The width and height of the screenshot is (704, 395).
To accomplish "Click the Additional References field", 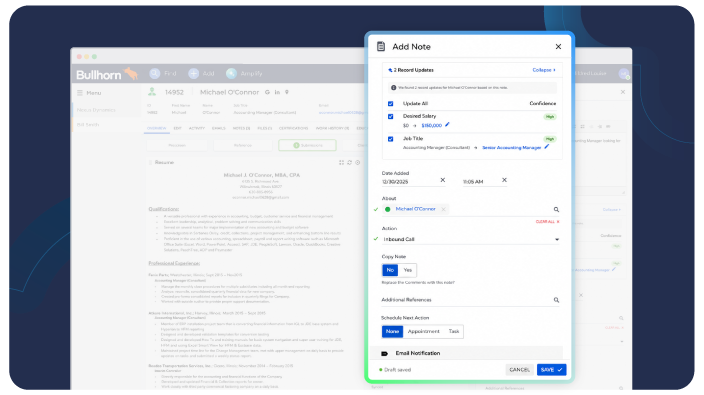I will coord(467,300).
